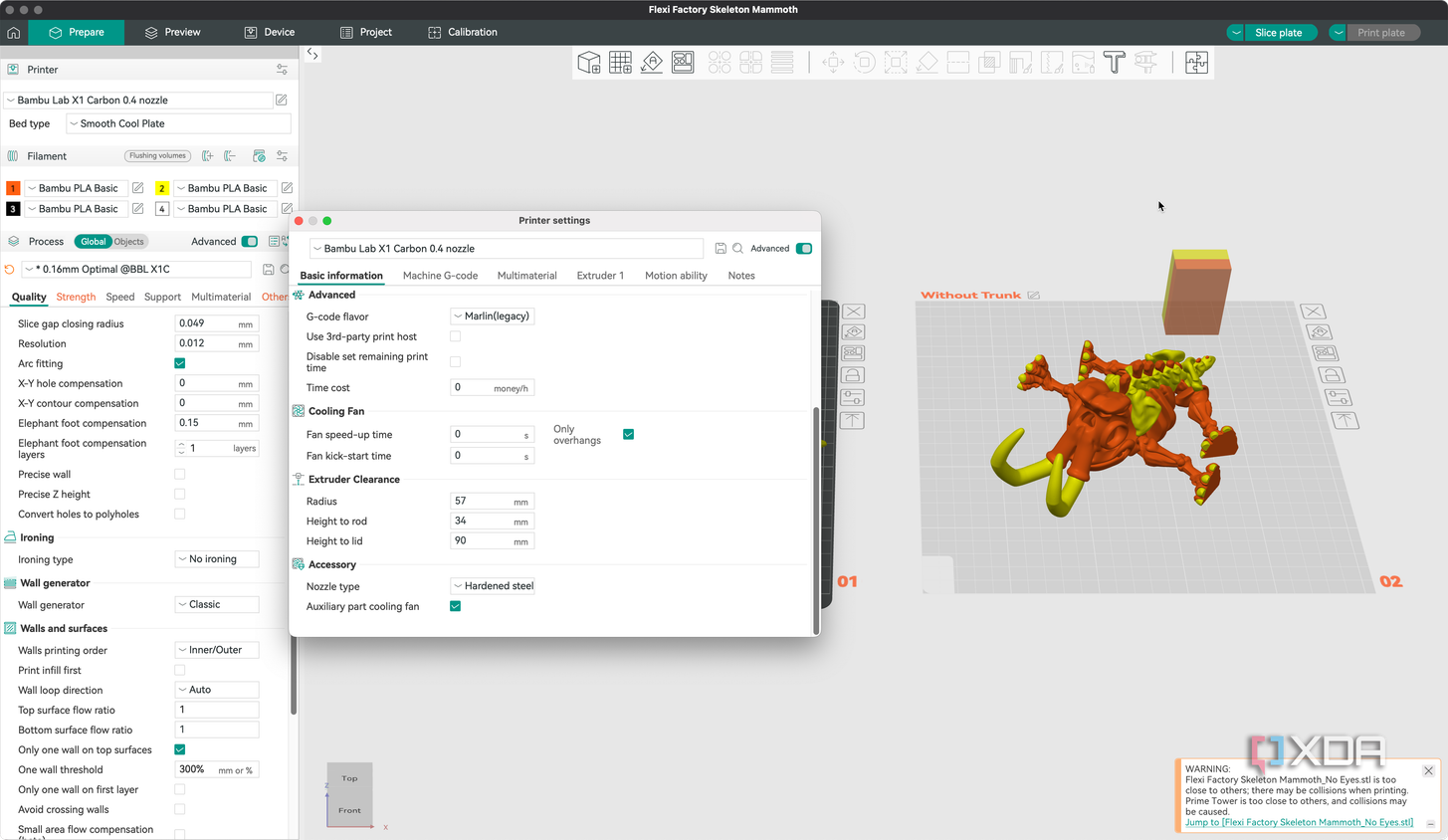Open the Assembly view puzzle icon

(x=1196, y=63)
